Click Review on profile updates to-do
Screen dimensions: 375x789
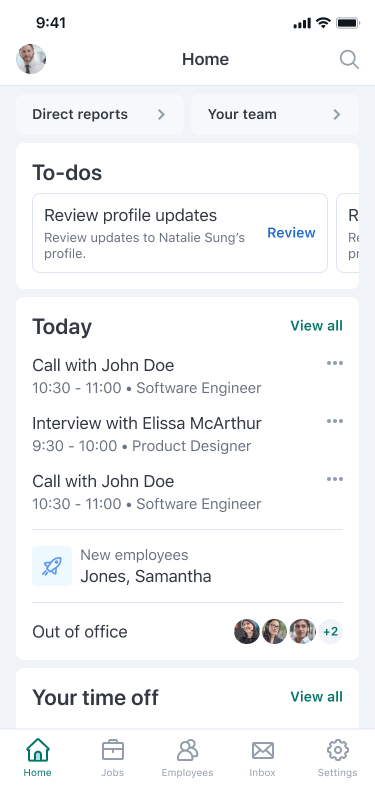click(x=291, y=232)
